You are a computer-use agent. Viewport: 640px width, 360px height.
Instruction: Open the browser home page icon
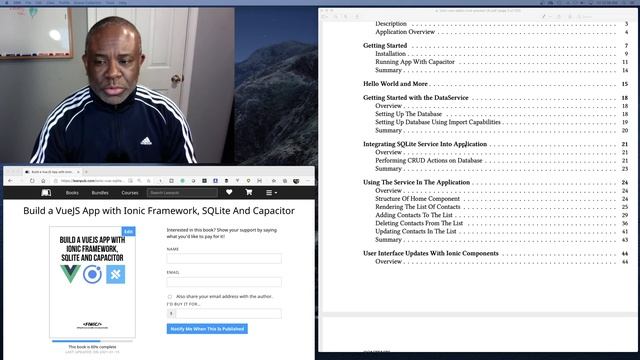pyautogui.click(x=43, y=181)
